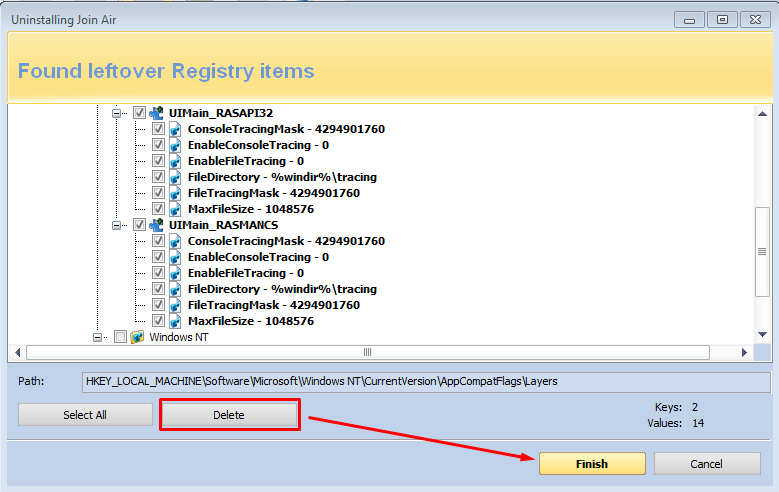Collapse the UIMain_RASAPI32 tree node

[116, 113]
